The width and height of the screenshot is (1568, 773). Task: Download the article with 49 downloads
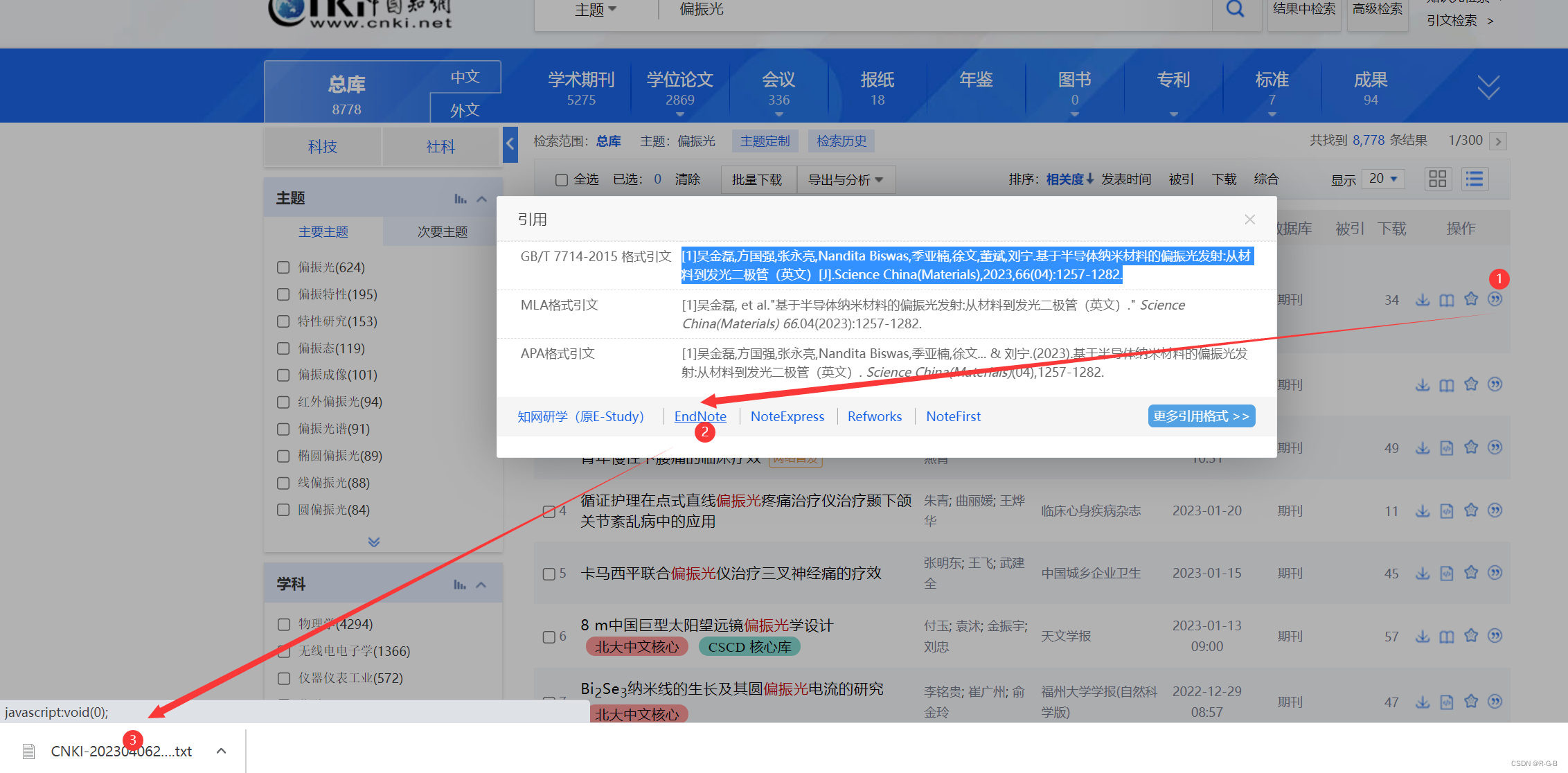pyautogui.click(x=1423, y=448)
